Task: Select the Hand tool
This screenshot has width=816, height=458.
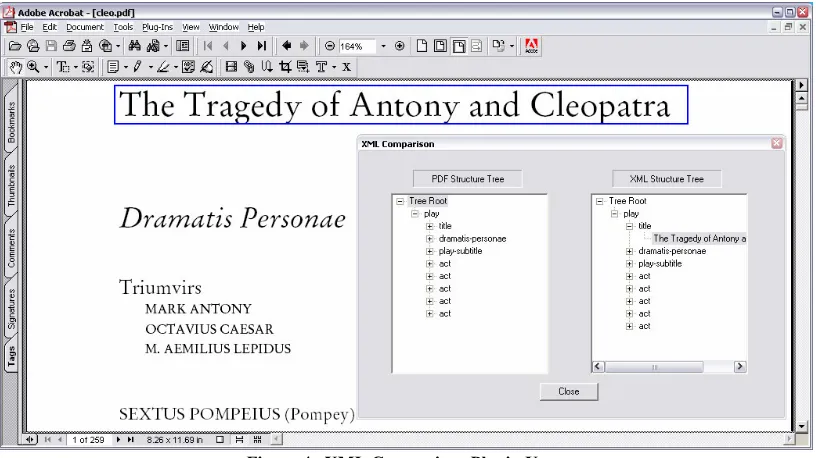Action: pos(16,67)
